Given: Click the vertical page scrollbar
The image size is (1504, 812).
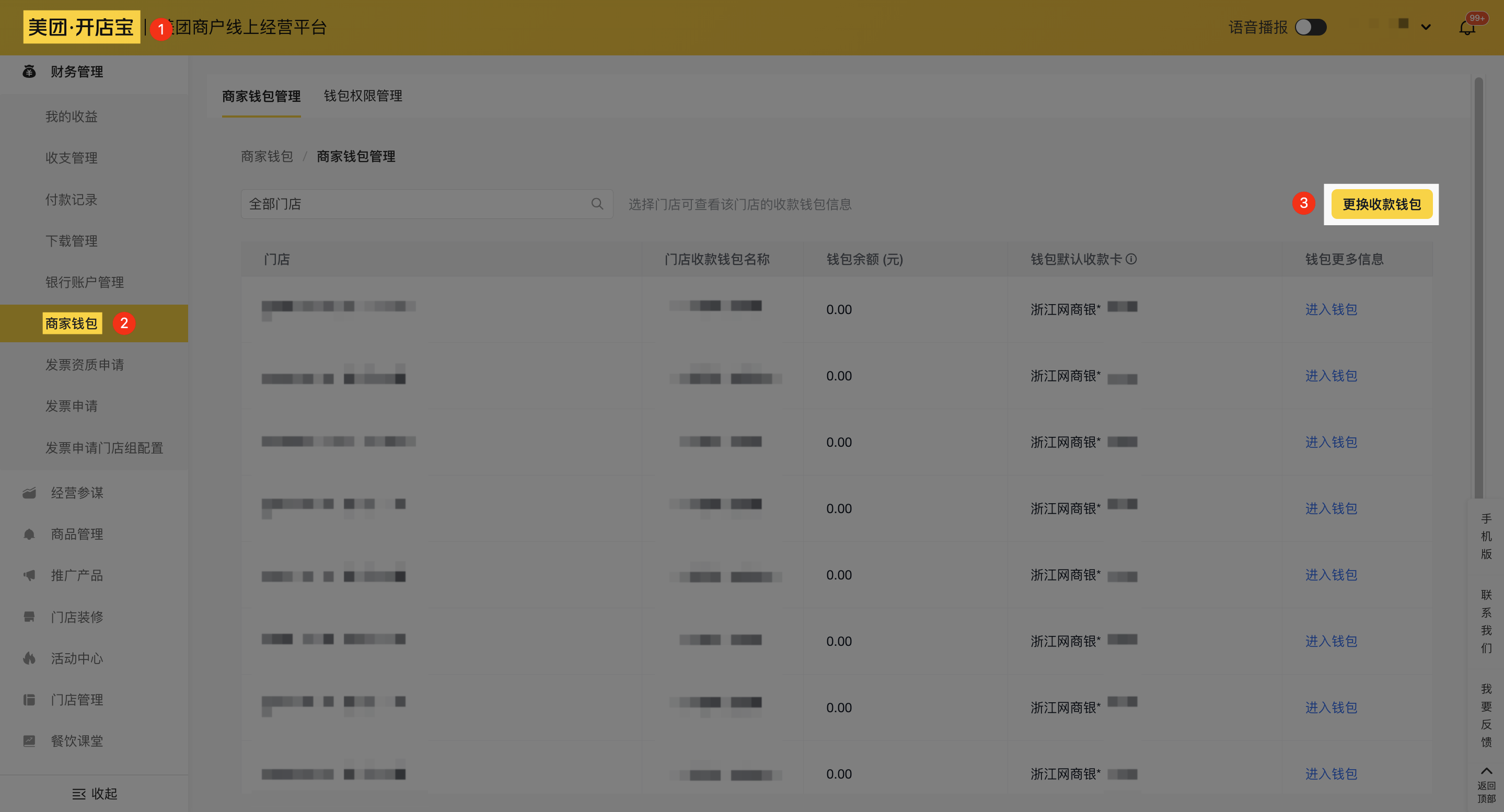Looking at the screenshot, I should [x=1478, y=286].
